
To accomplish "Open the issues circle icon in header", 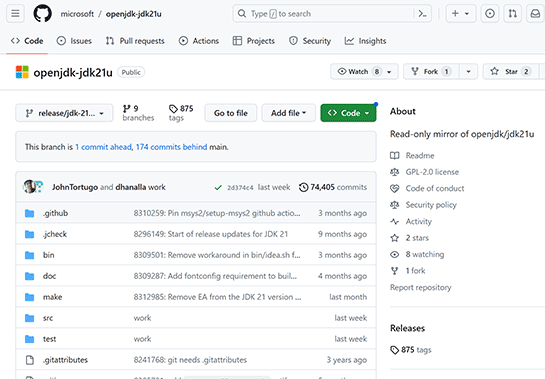I will tap(490, 14).
